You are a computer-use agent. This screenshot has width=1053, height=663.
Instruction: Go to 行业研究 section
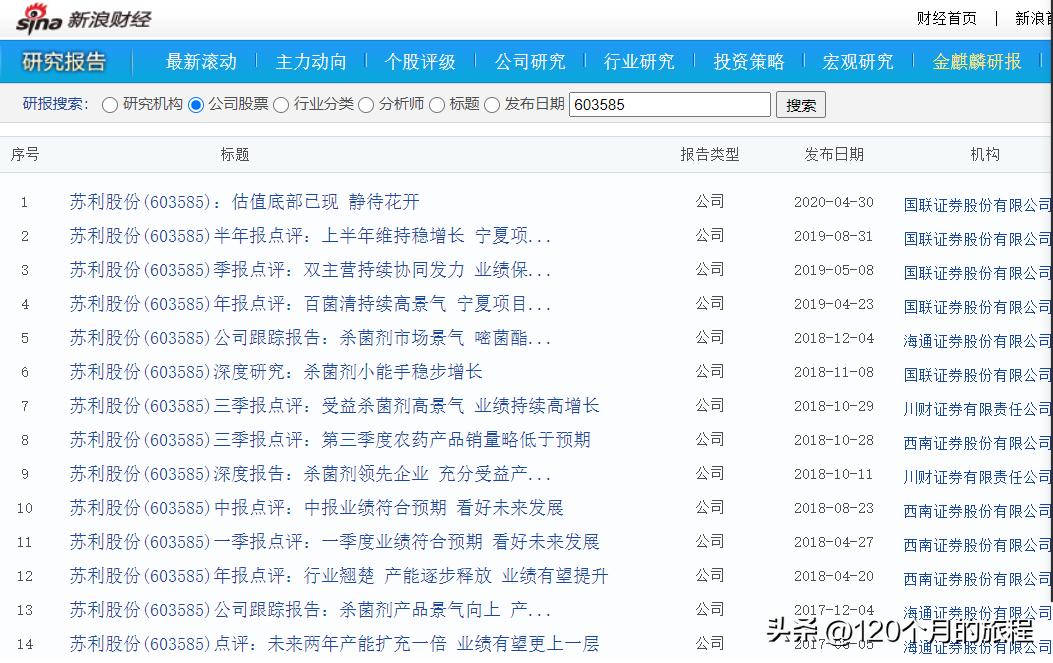pos(639,61)
